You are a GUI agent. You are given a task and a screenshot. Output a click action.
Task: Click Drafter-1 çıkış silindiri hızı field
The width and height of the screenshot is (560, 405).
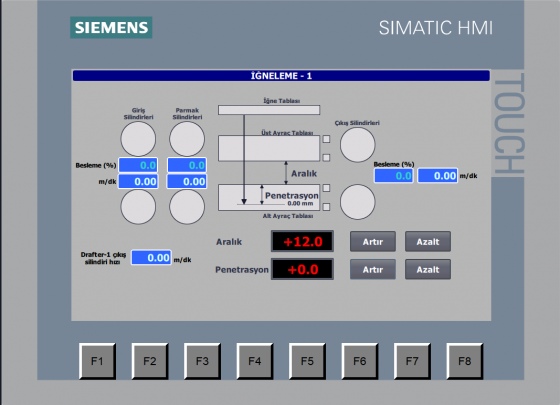pos(151,258)
